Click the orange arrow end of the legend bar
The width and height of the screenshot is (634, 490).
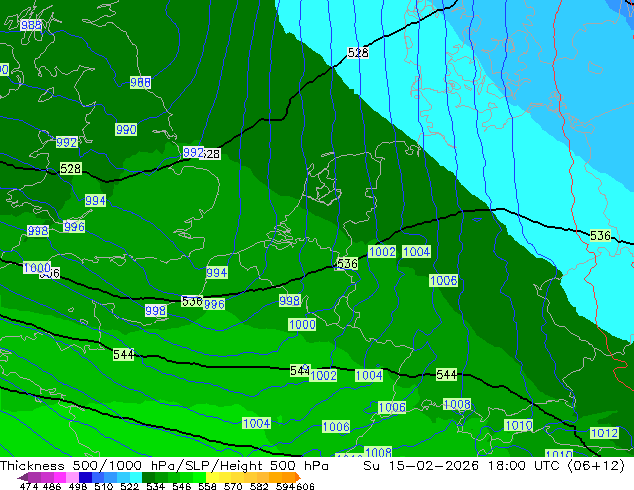pyautogui.click(x=298, y=477)
